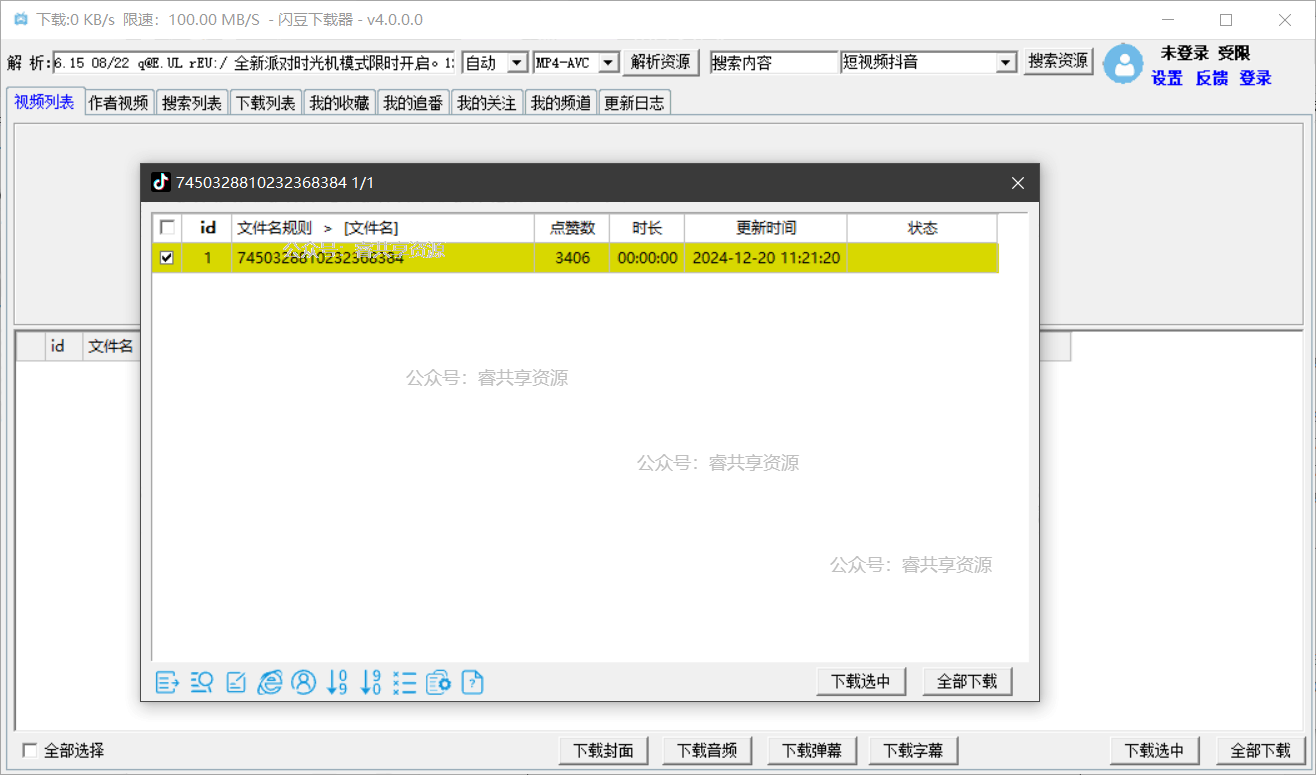Click the 文件名 header in main list
This screenshot has height=775, width=1316.
[x=110, y=346]
